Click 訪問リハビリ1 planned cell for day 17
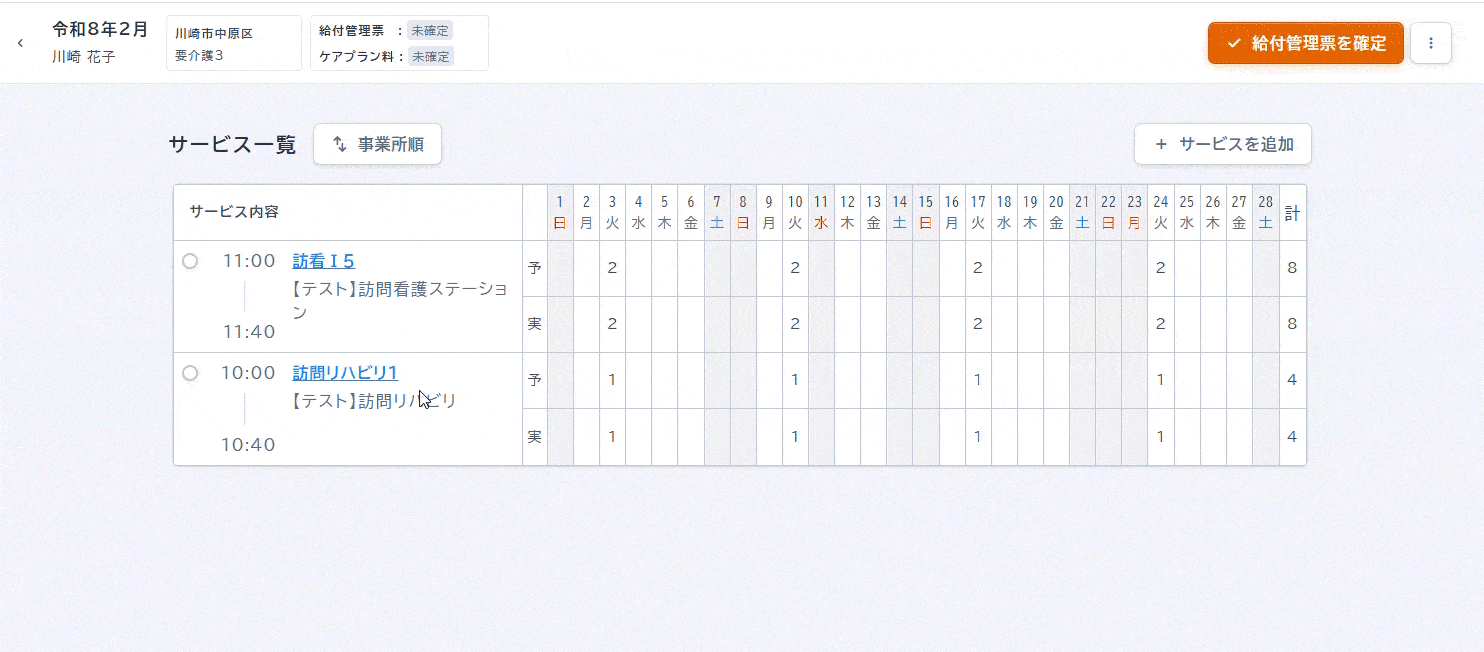Image resolution: width=1484 pixels, height=652 pixels. tap(978, 380)
